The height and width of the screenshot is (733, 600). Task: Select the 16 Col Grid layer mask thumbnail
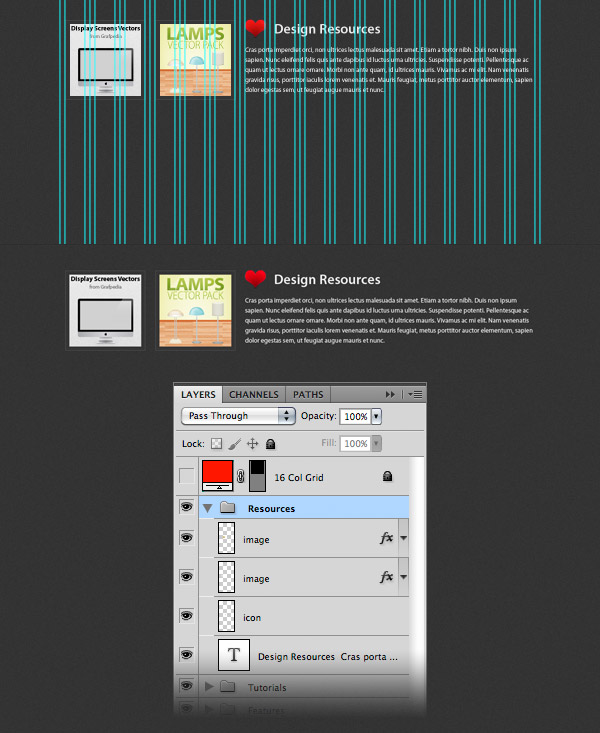tap(257, 475)
